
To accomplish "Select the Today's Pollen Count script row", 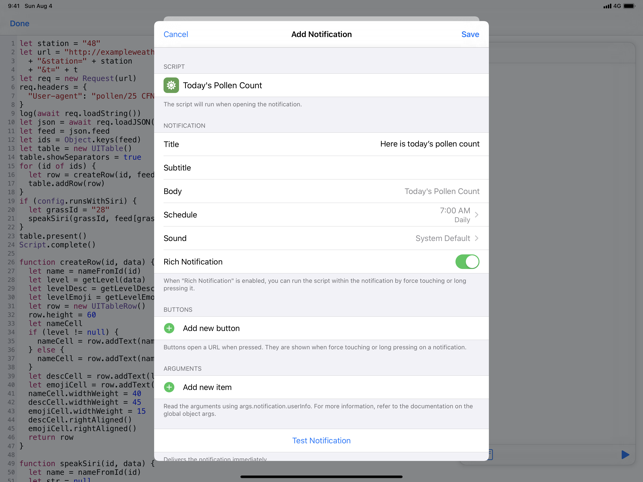I will (321, 86).
